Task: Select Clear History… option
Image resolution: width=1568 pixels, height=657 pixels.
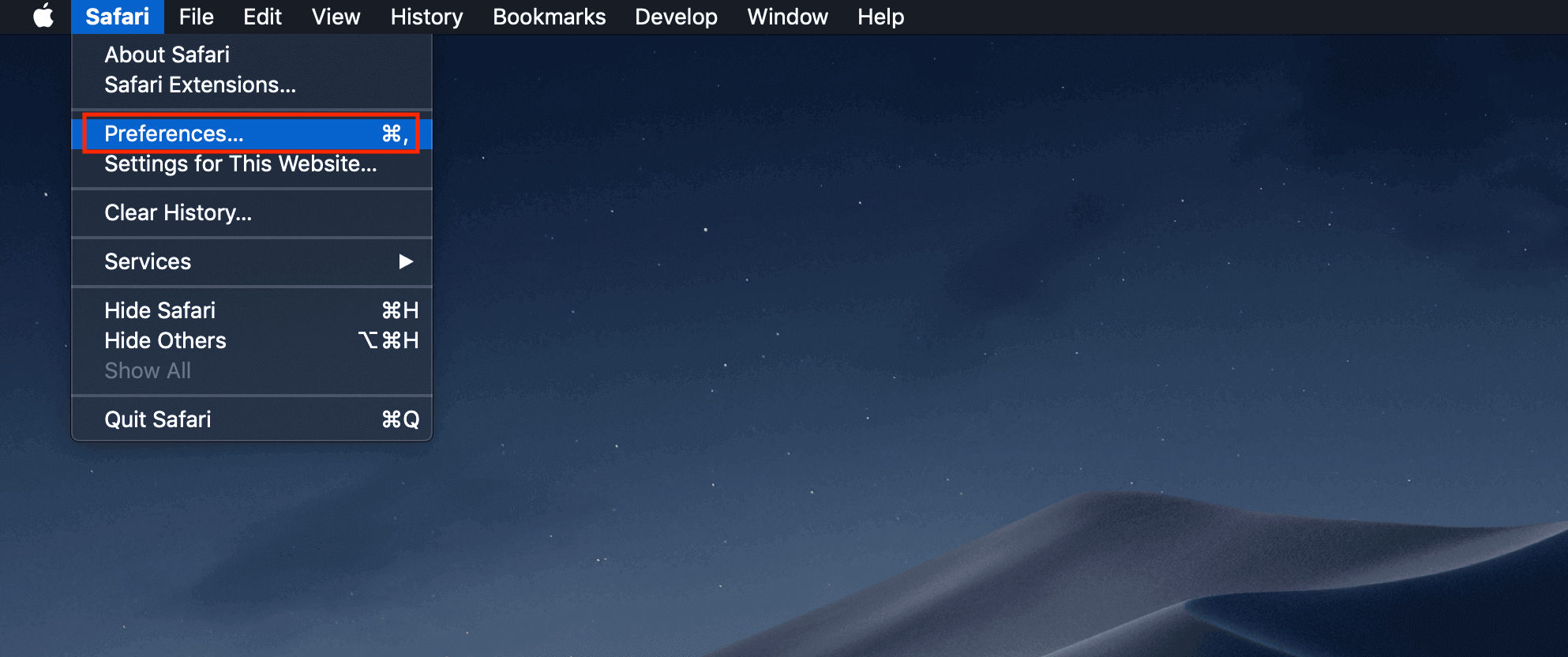Action: (x=252, y=212)
